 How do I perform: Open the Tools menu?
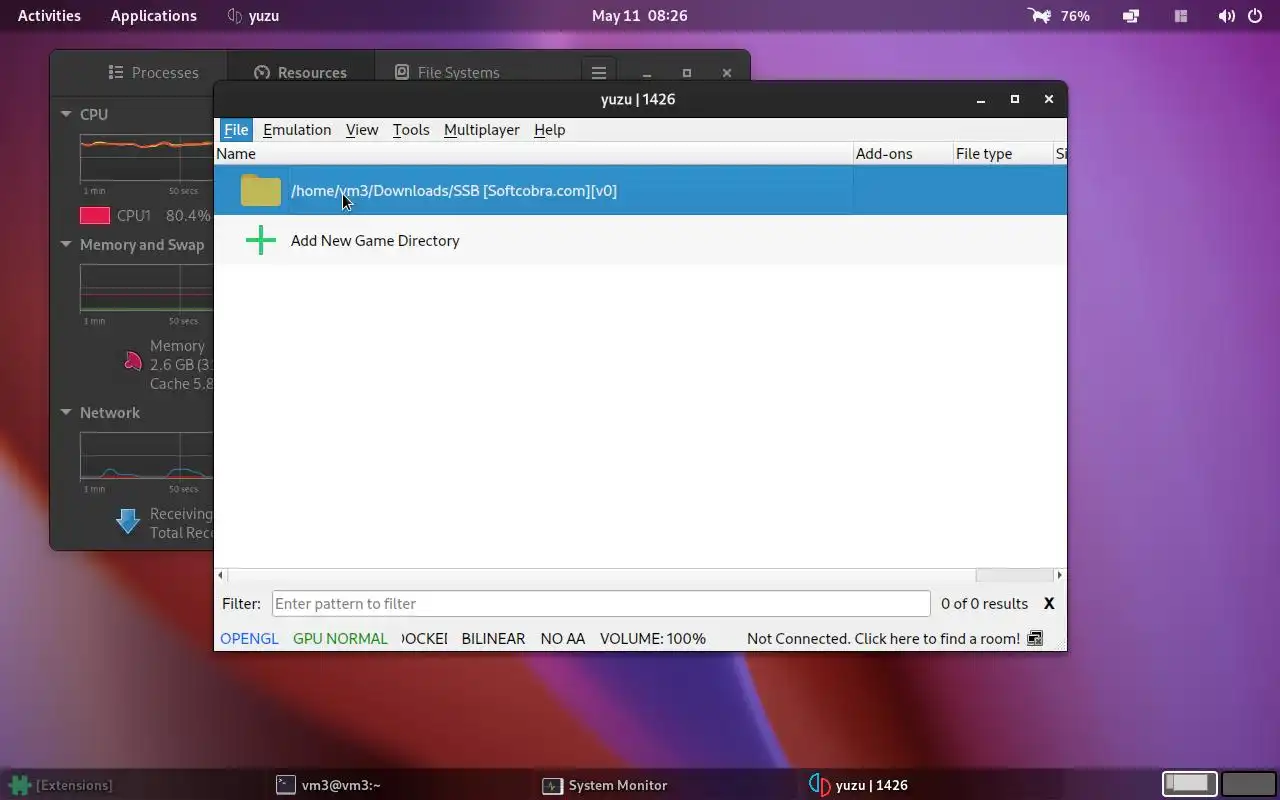coord(411,129)
